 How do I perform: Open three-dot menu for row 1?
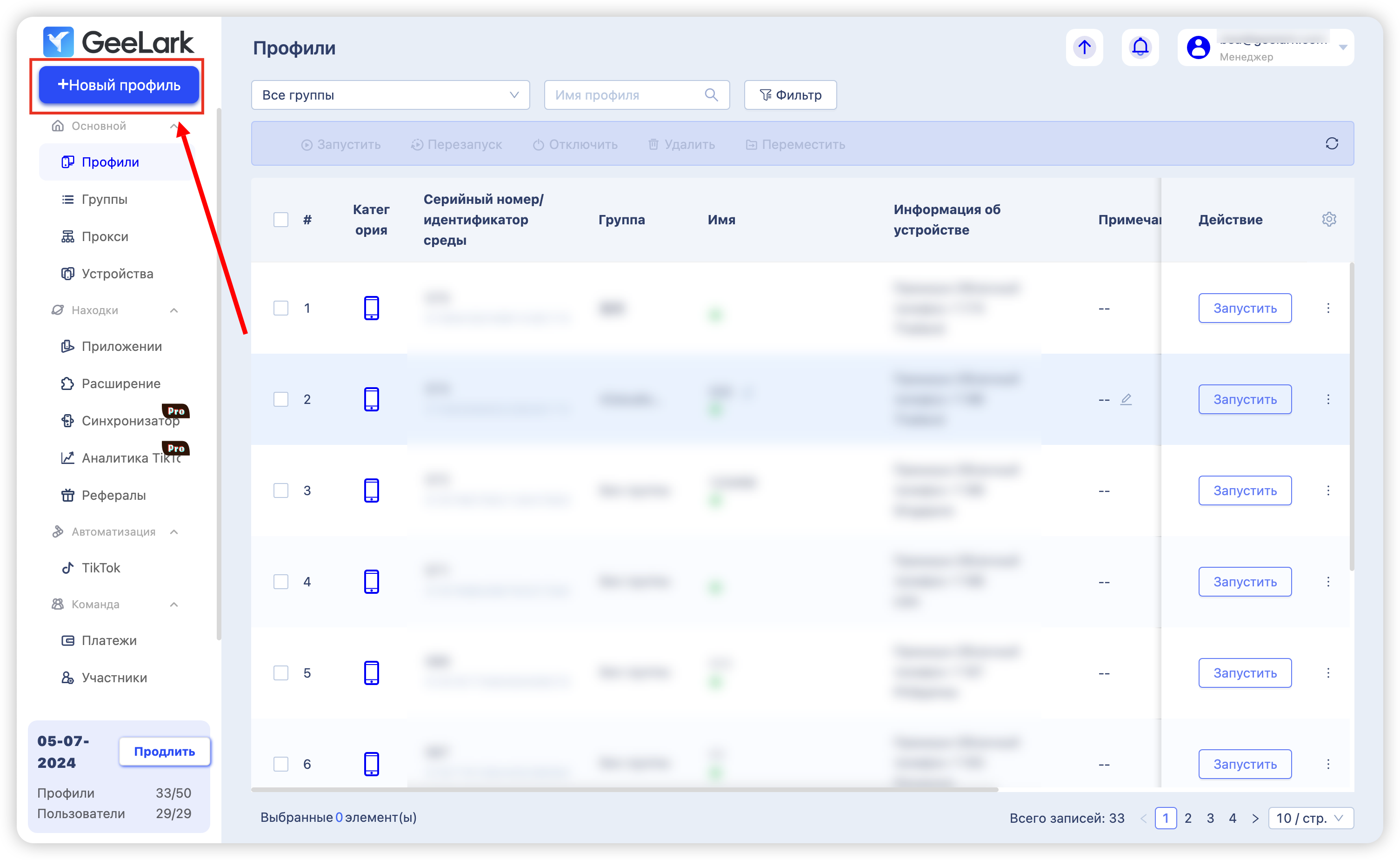(x=1328, y=308)
